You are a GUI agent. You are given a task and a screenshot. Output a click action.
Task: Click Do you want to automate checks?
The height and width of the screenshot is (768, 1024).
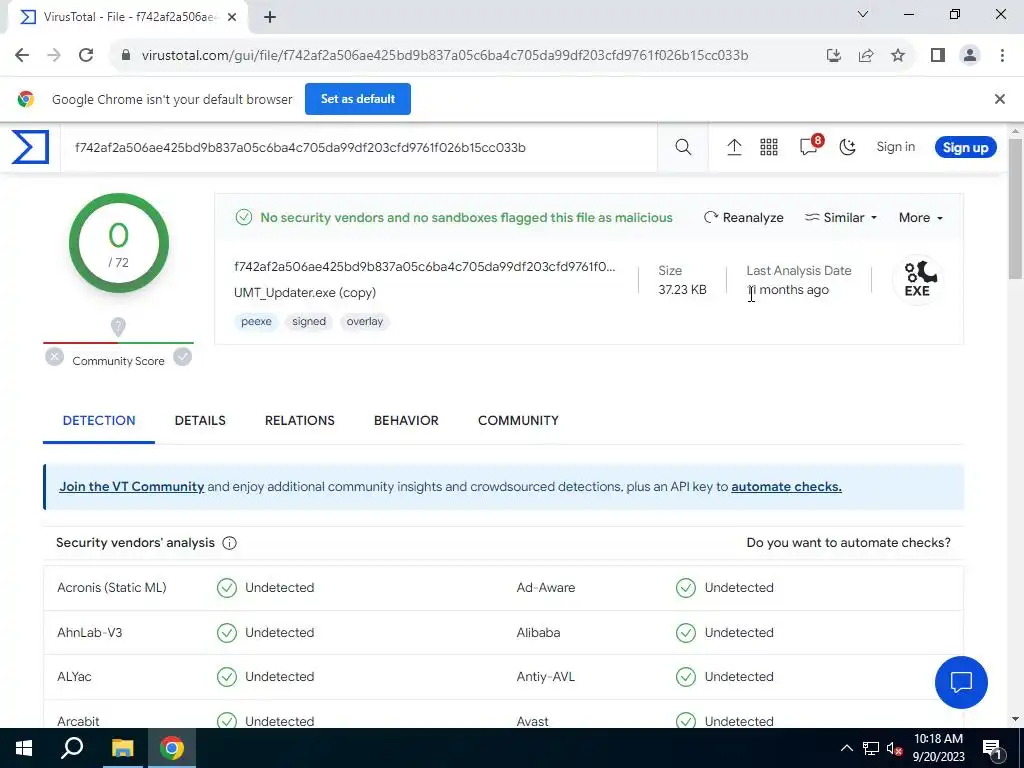tap(848, 543)
